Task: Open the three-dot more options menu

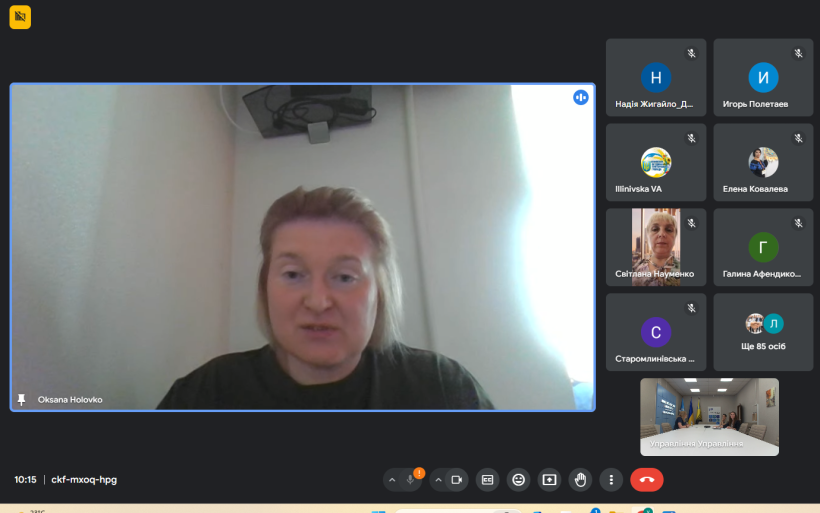Action: point(611,480)
